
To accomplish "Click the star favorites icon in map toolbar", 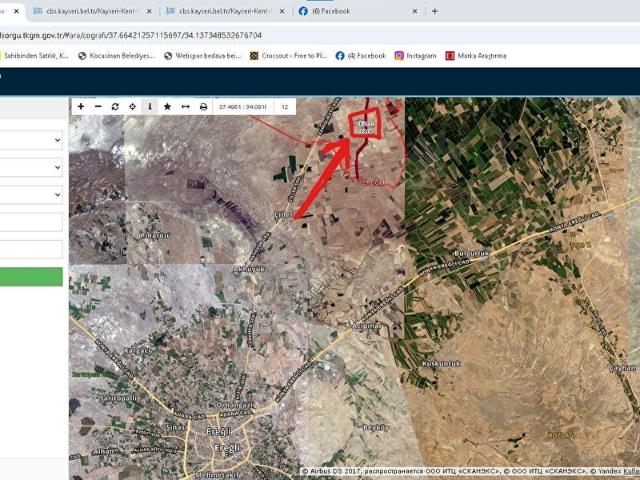I will click(167, 107).
